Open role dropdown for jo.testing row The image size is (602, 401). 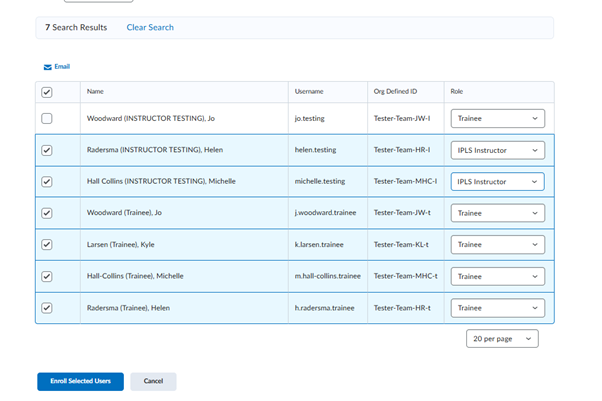[x=498, y=118]
